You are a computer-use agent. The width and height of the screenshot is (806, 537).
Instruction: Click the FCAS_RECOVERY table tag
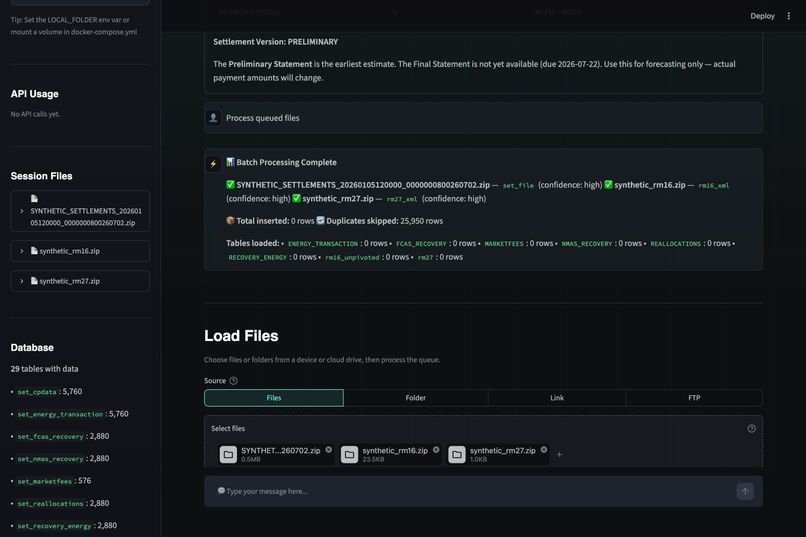pos(421,244)
